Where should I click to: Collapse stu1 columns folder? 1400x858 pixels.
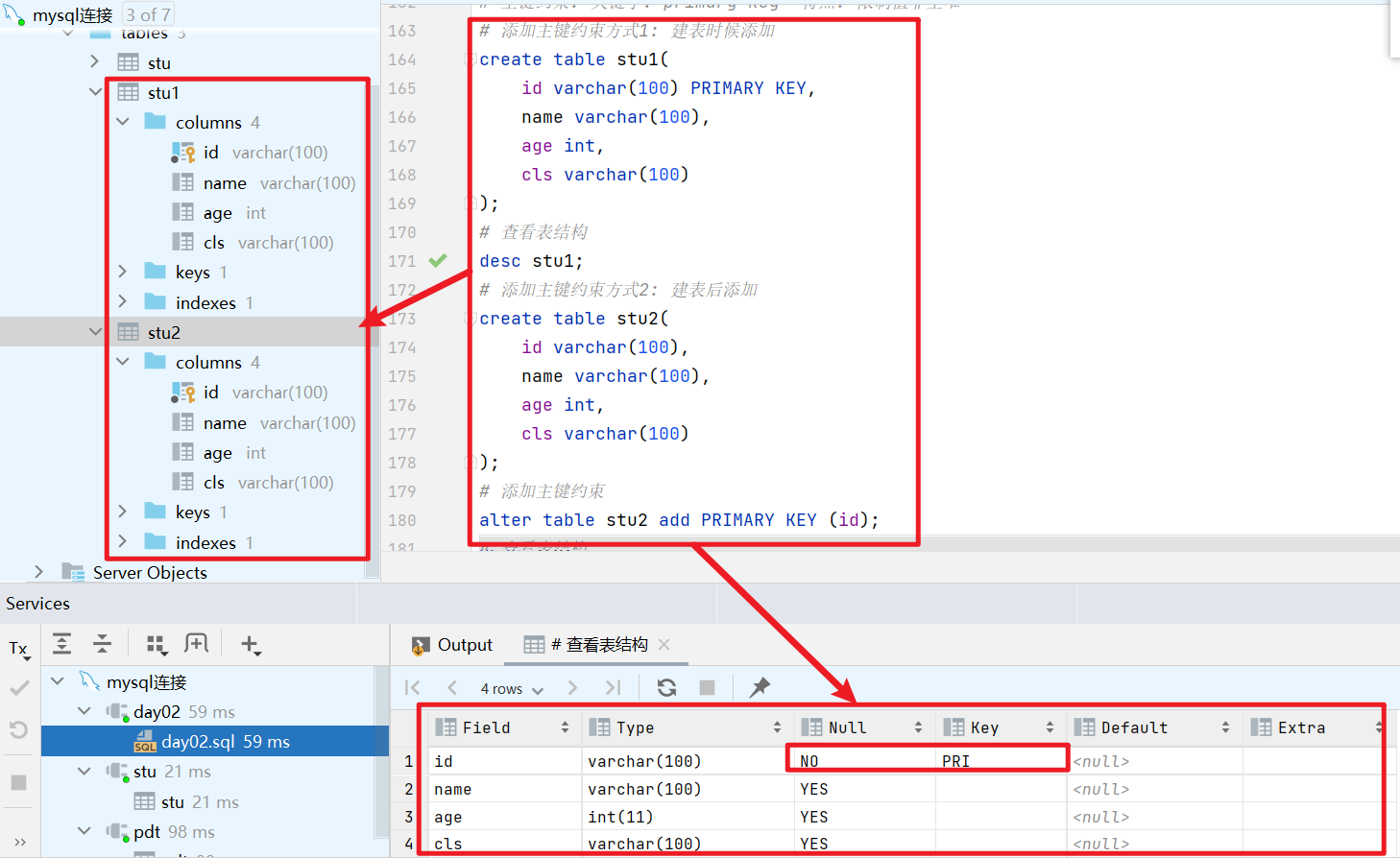point(122,121)
